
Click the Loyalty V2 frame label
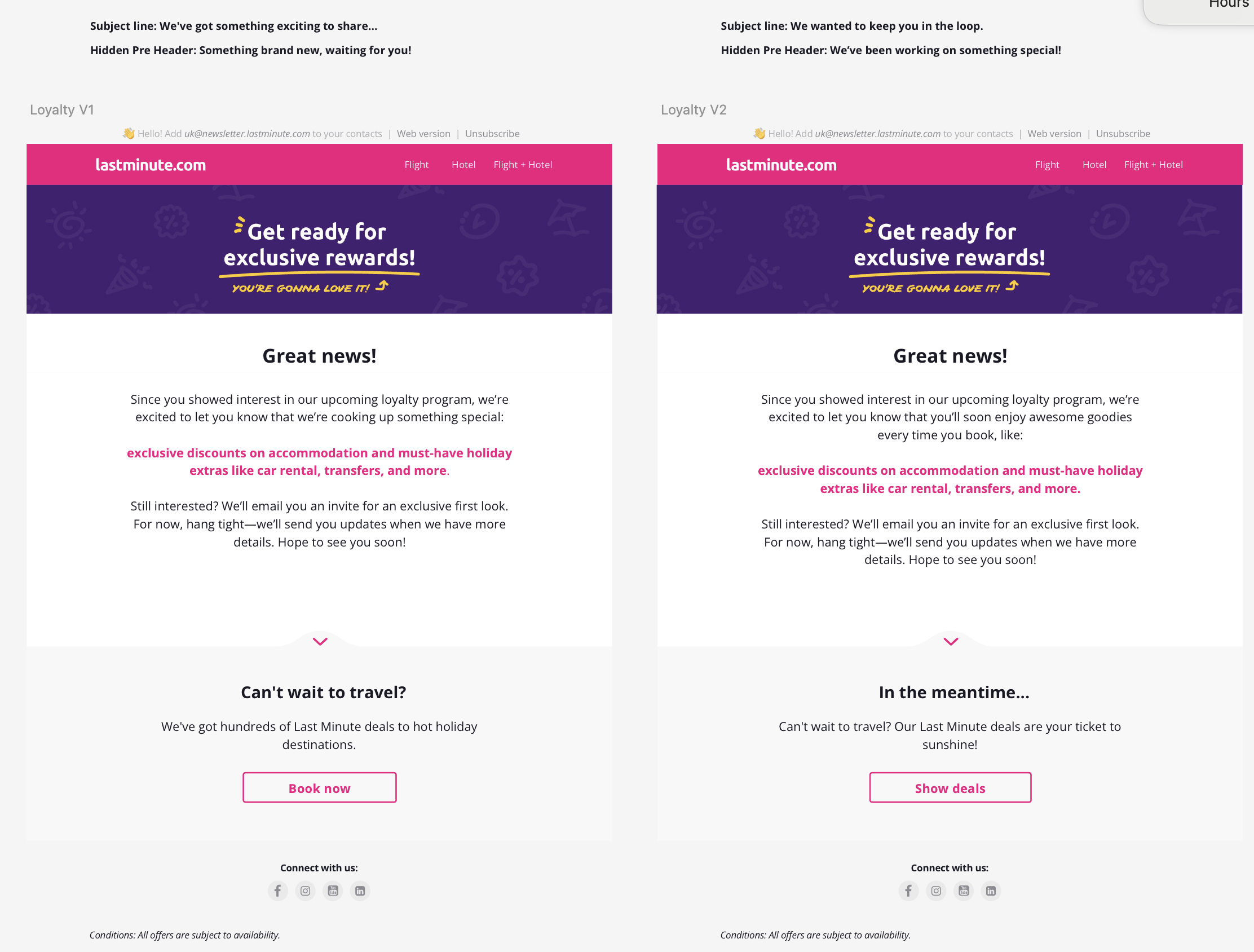coord(694,109)
